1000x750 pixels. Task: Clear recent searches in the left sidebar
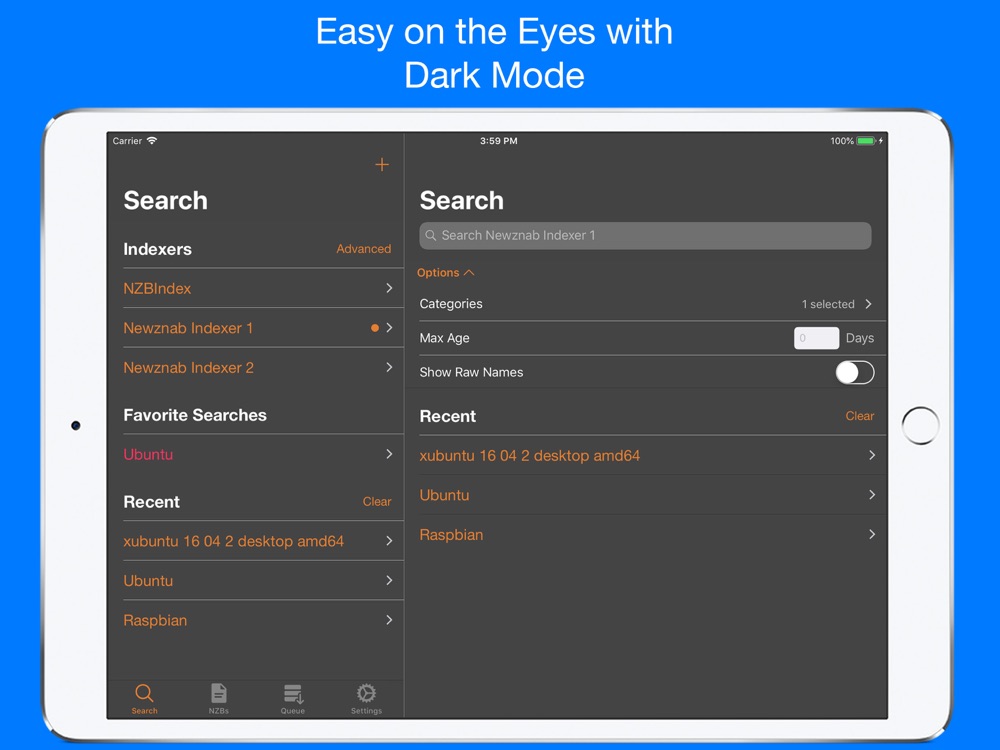[376, 502]
